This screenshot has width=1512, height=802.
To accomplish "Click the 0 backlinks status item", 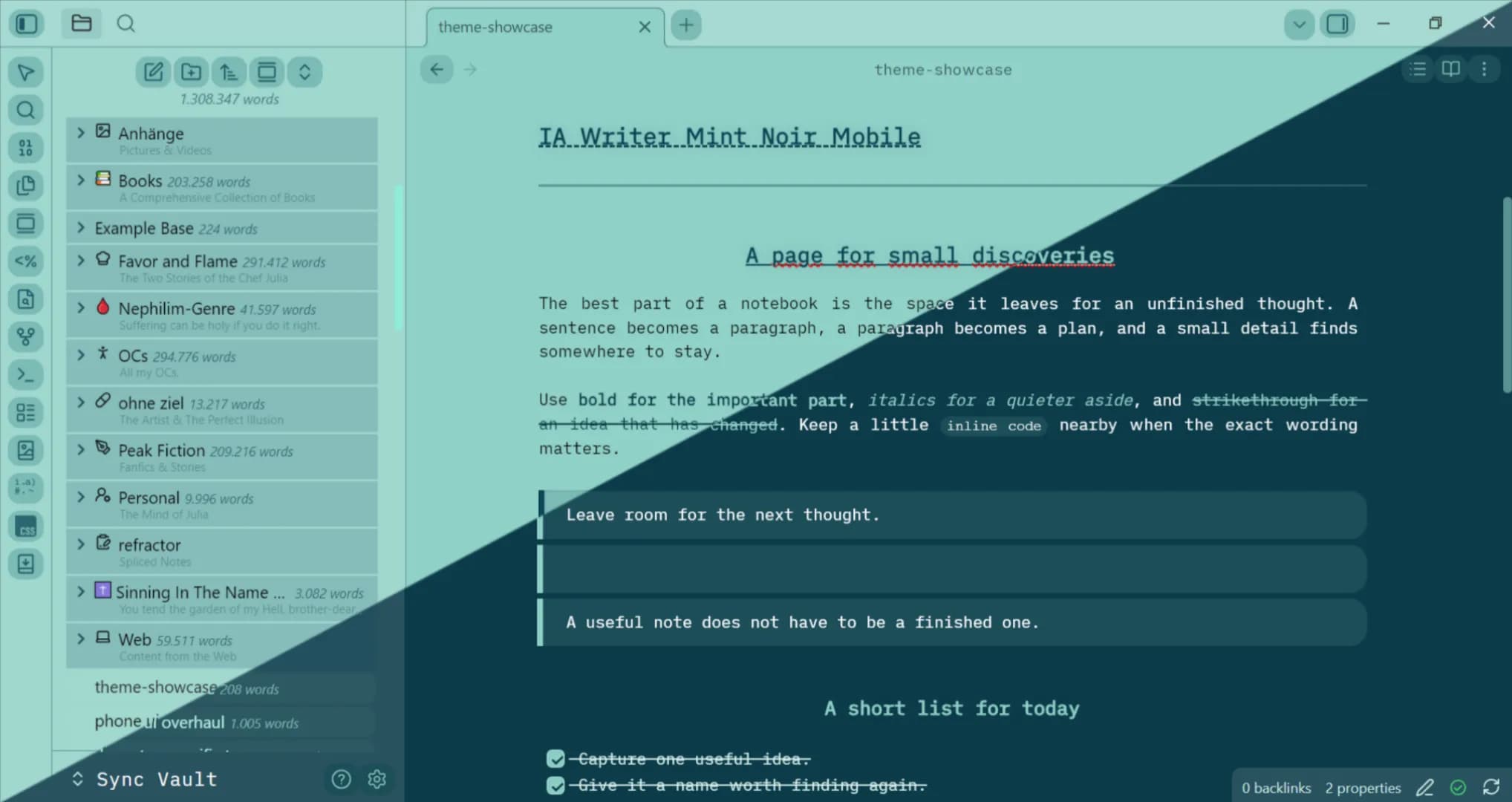I will click(1277, 788).
